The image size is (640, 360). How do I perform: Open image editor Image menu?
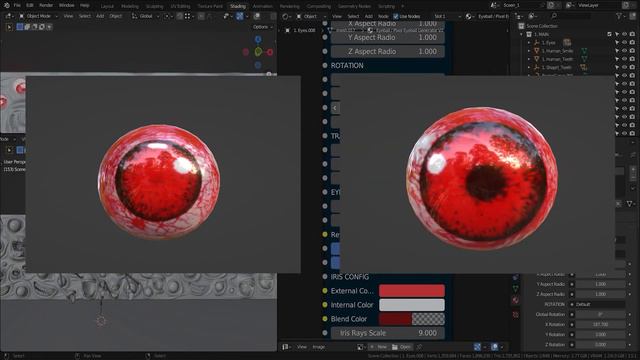click(x=318, y=347)
